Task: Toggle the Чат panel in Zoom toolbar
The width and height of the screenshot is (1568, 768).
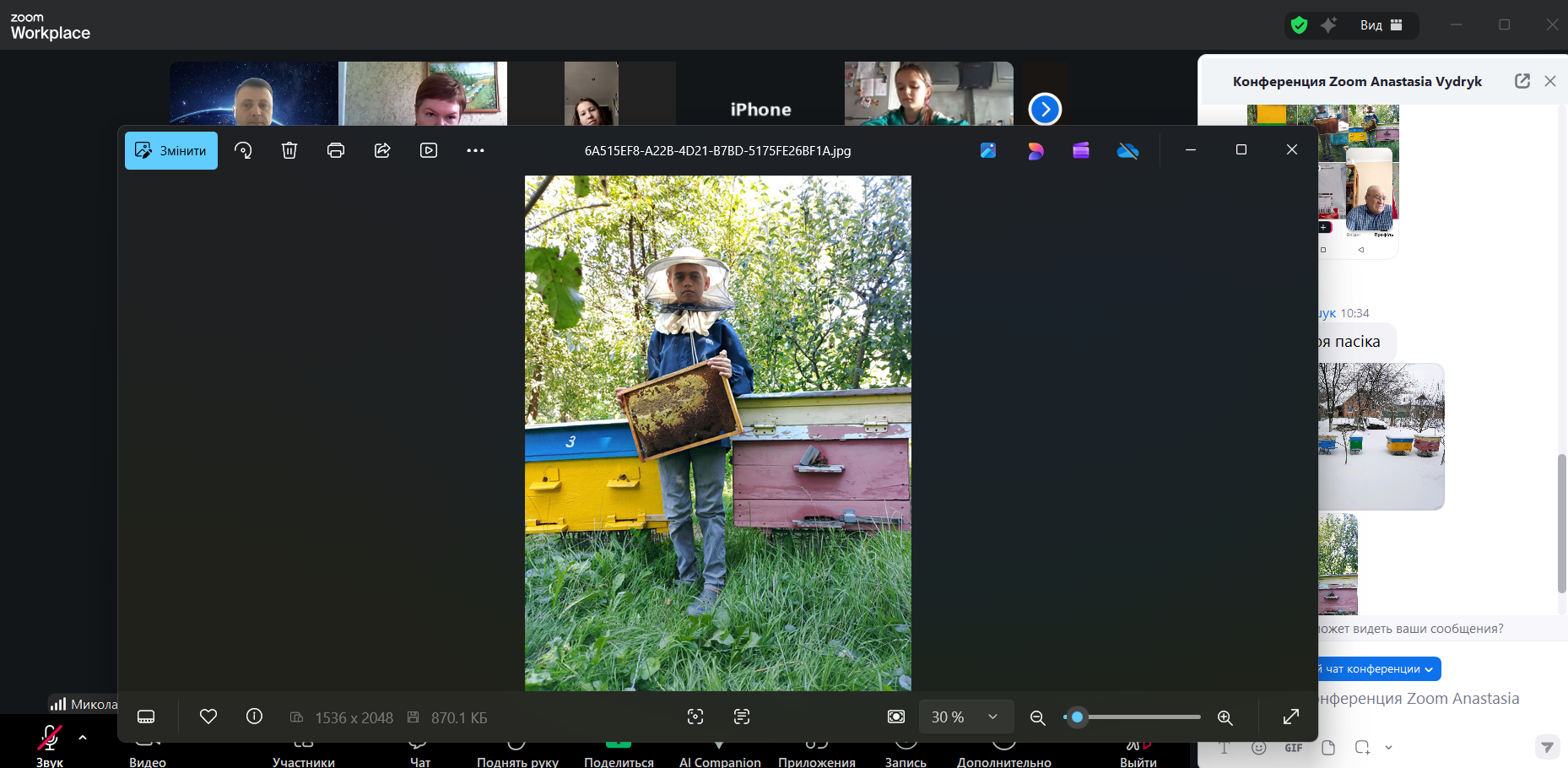Action: (x=419, y=753)
